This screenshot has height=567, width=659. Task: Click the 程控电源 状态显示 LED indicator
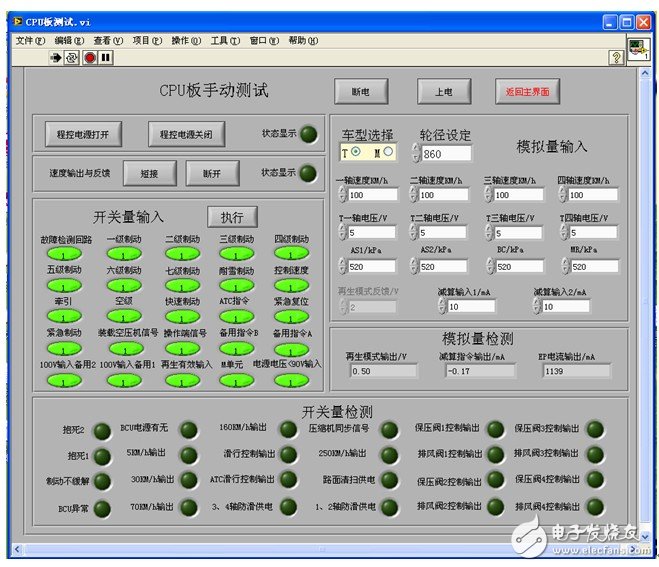309,135
